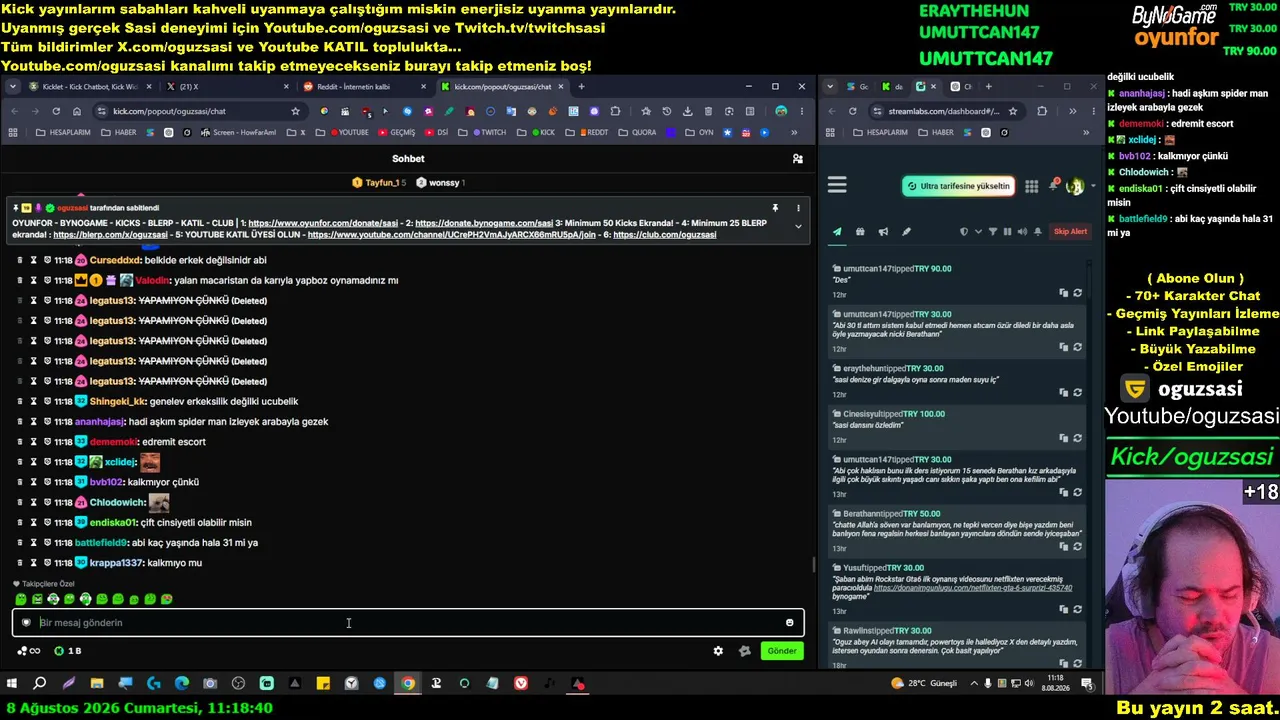Open a new tab in the Kick chat window

click(x=581, y=87)
